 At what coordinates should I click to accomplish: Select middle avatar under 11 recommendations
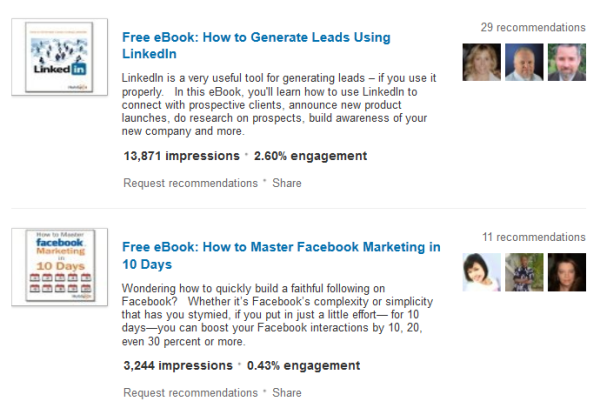click(524, 272)
